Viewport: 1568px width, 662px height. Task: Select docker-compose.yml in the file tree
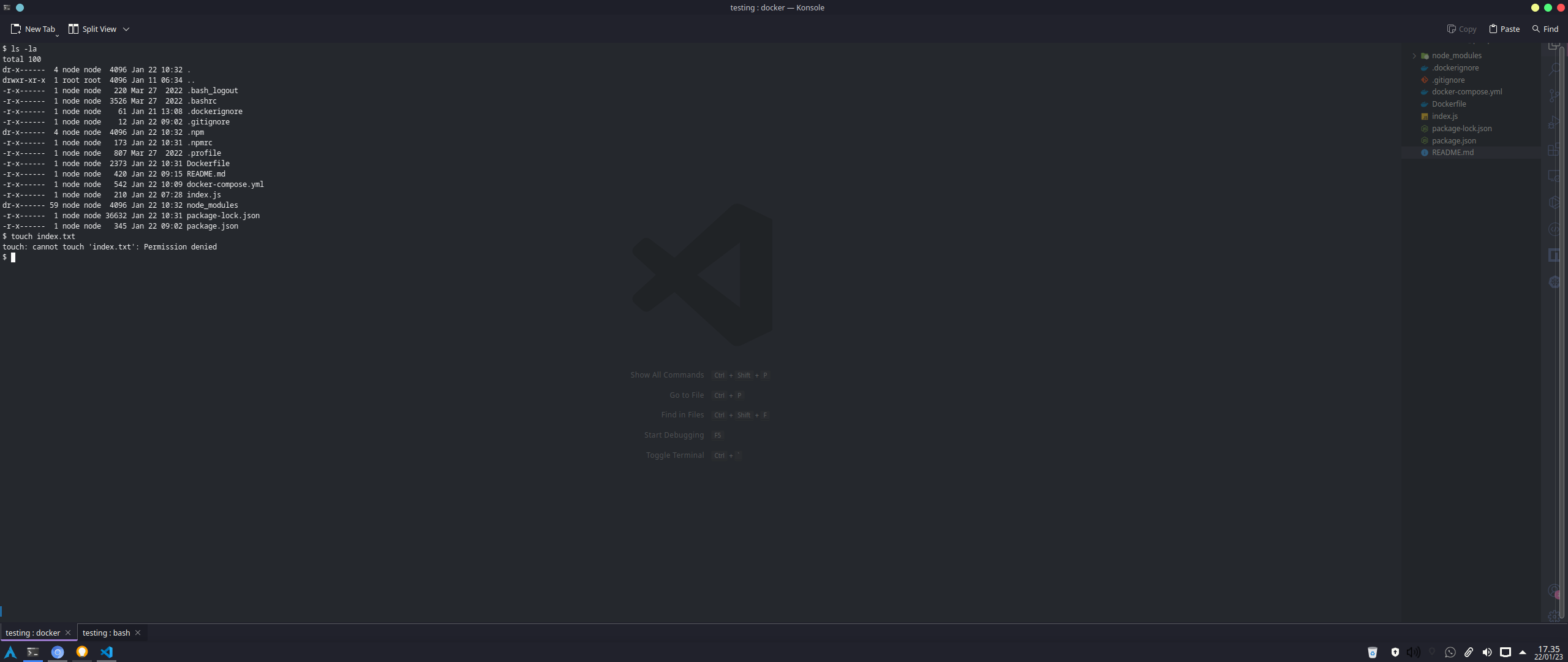pos(1466,92)
